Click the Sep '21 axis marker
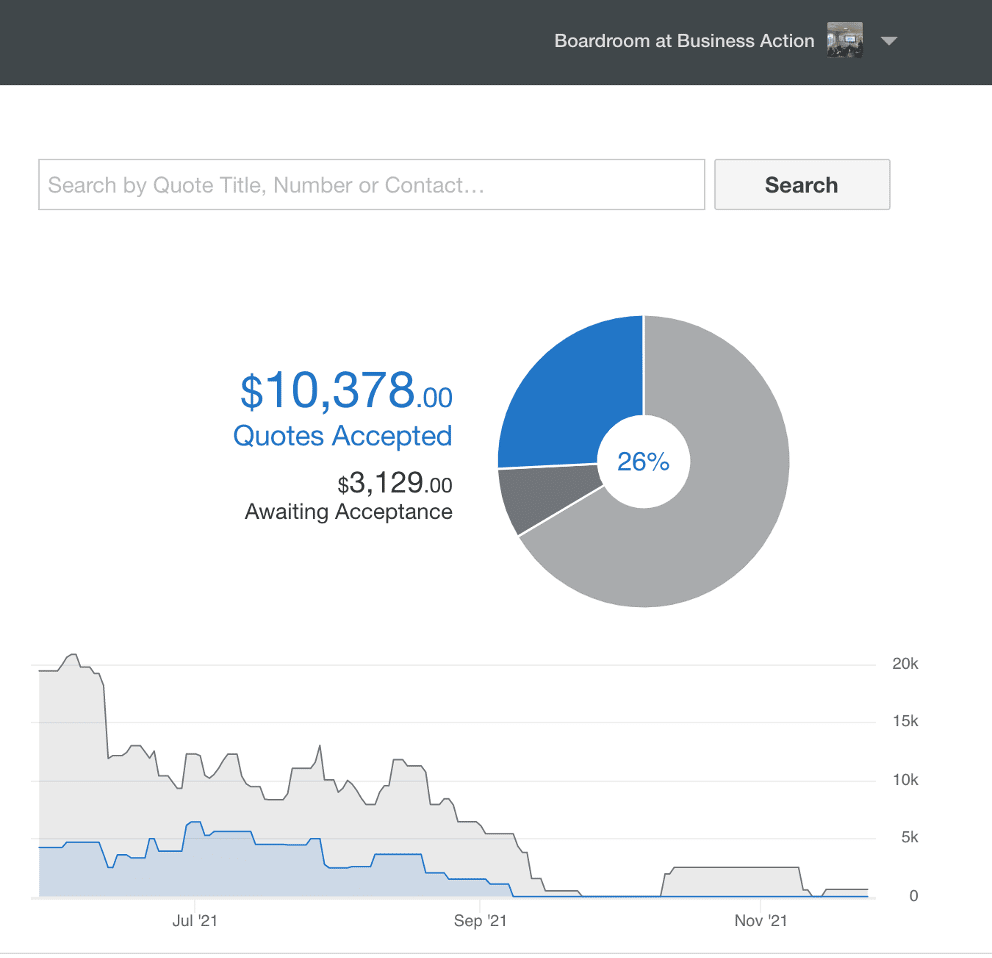This screenshot has width=992, height=958. click(480, 921)
